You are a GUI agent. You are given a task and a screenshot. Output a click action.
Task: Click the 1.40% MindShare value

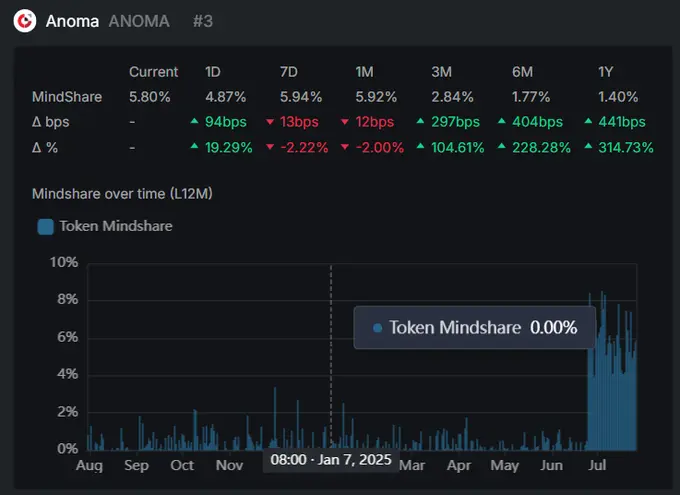[618, 97]
